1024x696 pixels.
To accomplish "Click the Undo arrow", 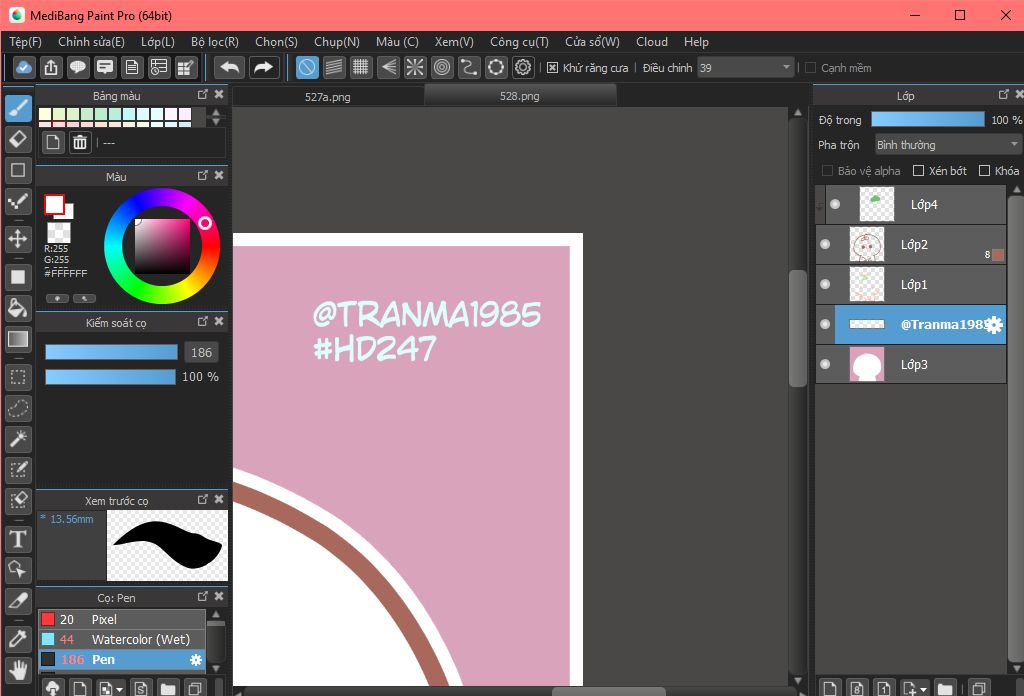I will 229,67.
